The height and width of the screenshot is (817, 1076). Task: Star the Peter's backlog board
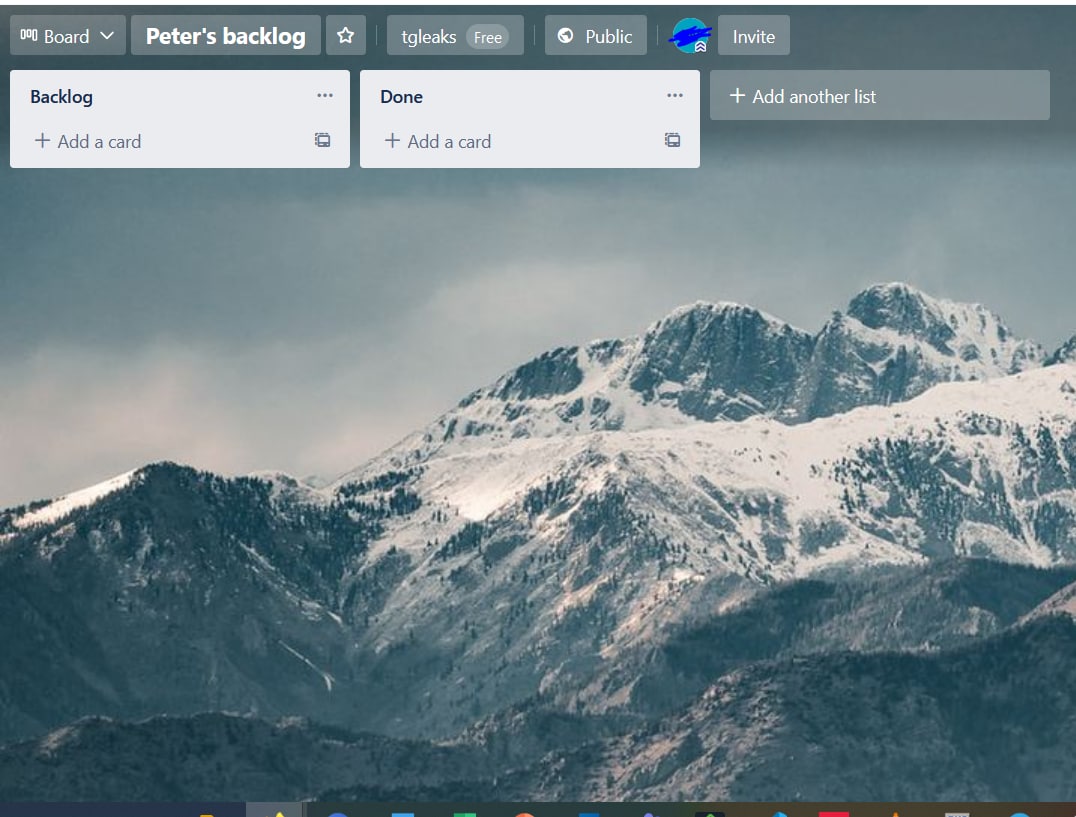coord(345,36)
